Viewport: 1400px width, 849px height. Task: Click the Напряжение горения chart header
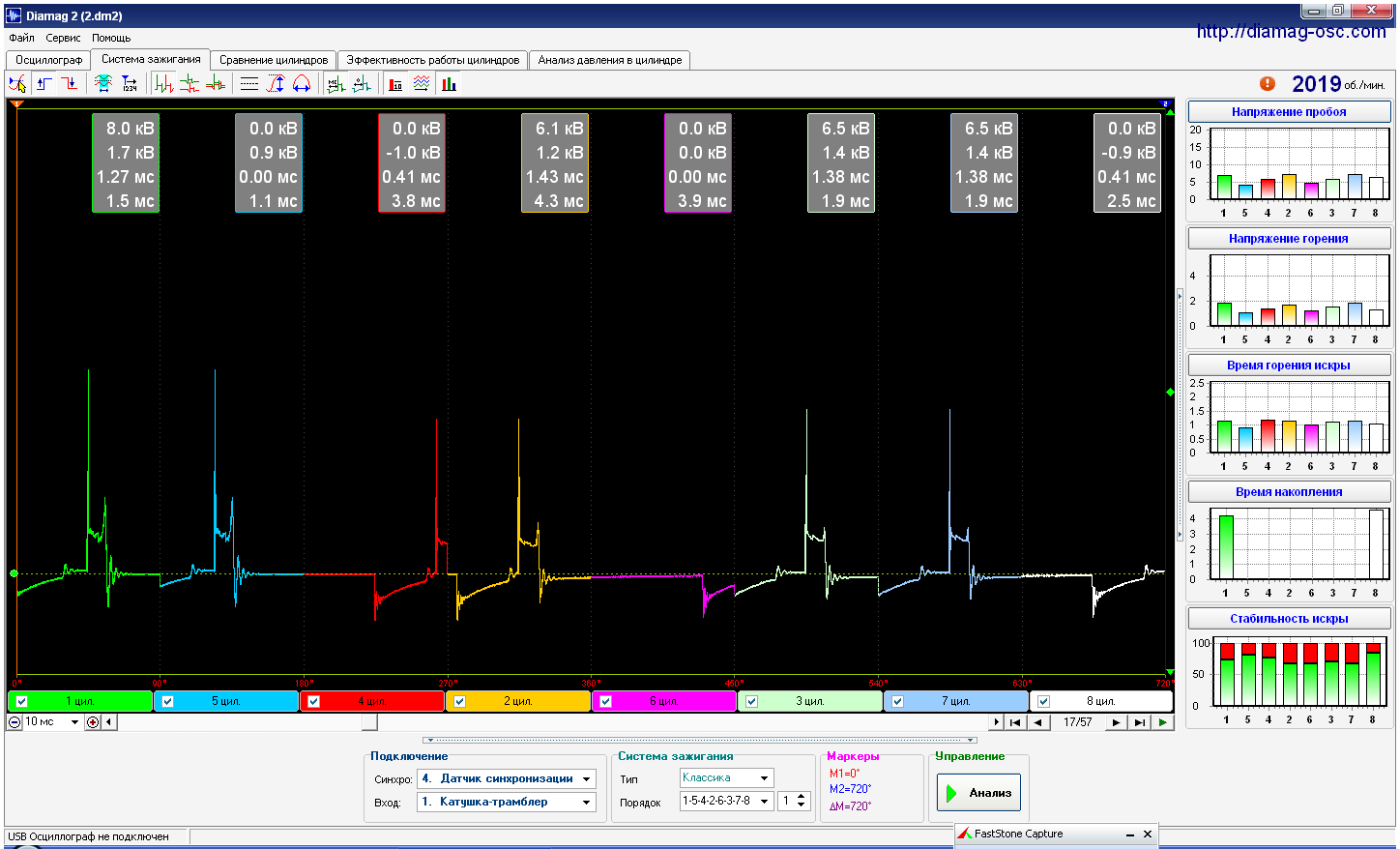coord(1289,239)
